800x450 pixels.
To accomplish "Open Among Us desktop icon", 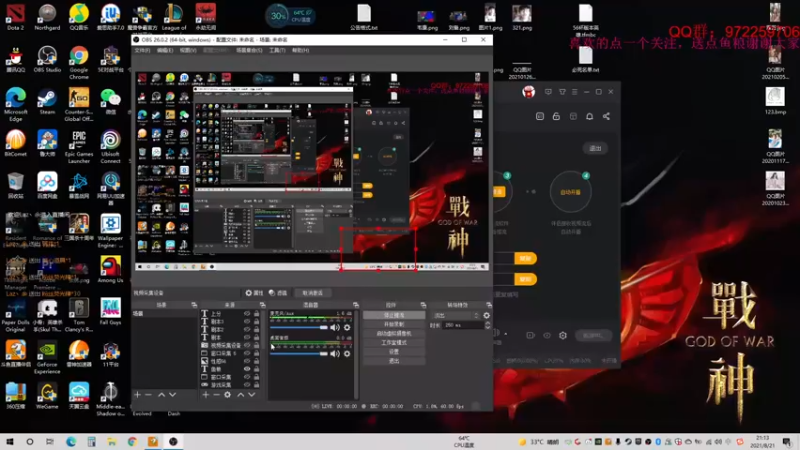I will pos(110,270).
